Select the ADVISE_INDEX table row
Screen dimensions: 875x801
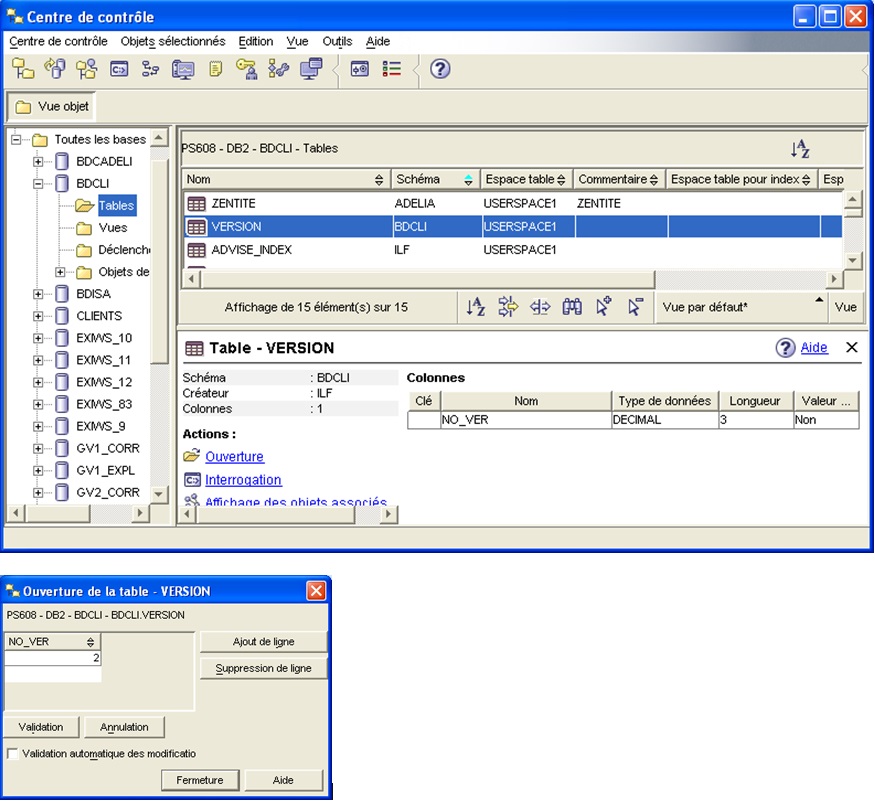point(251,250)
